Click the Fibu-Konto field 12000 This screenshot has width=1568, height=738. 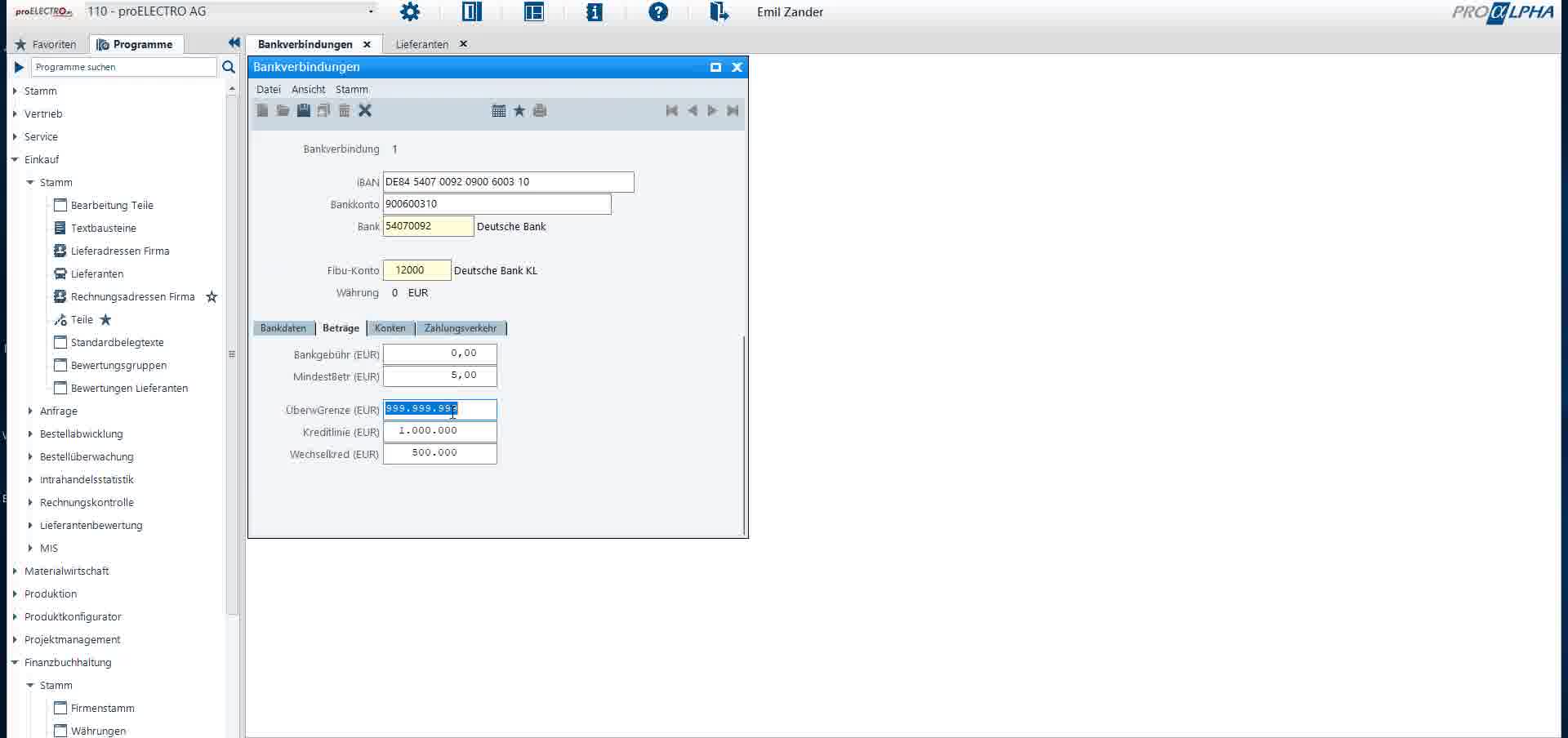(x=416, y=270)
